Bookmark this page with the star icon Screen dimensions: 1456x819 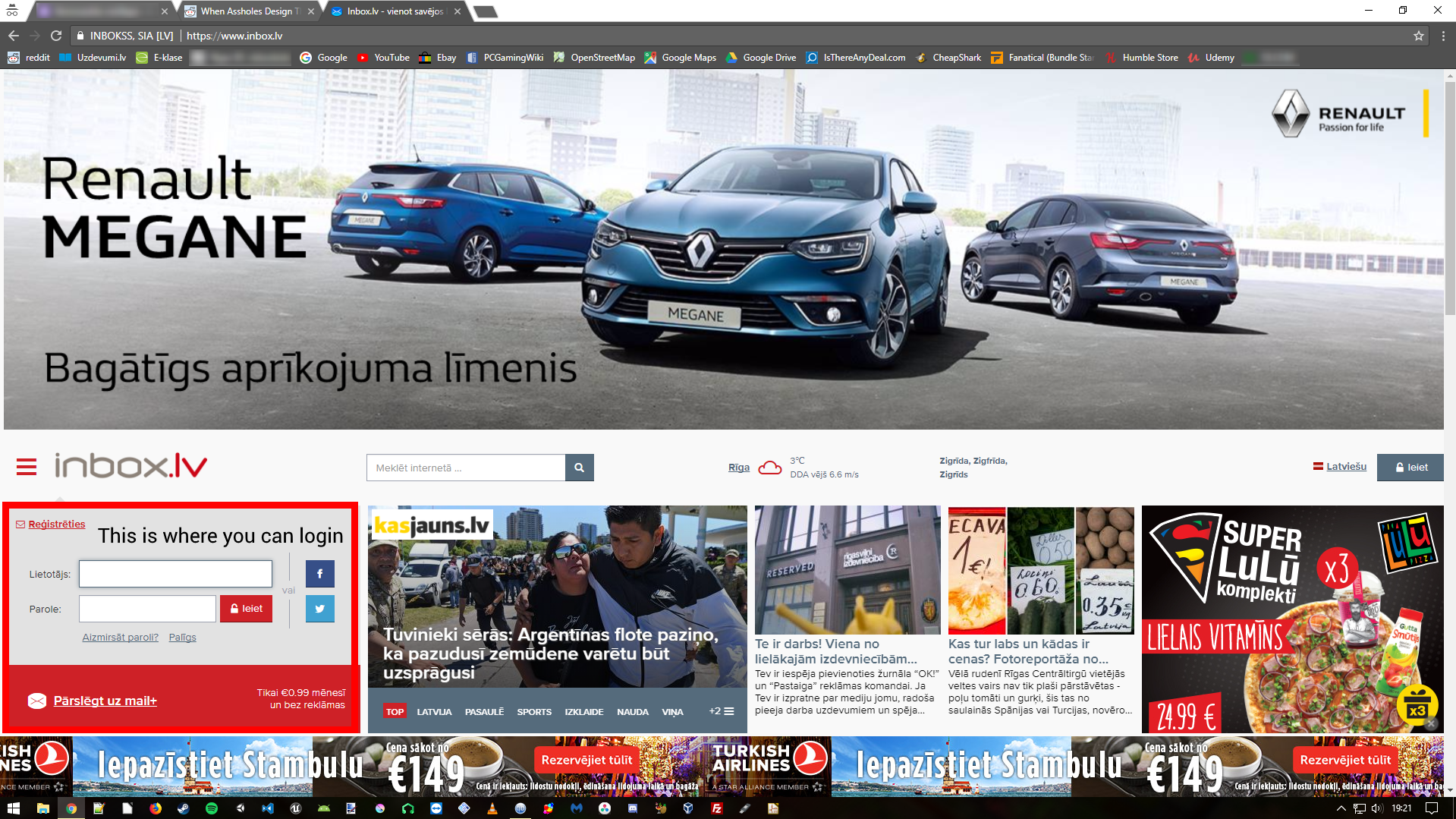click(1419, 36)
